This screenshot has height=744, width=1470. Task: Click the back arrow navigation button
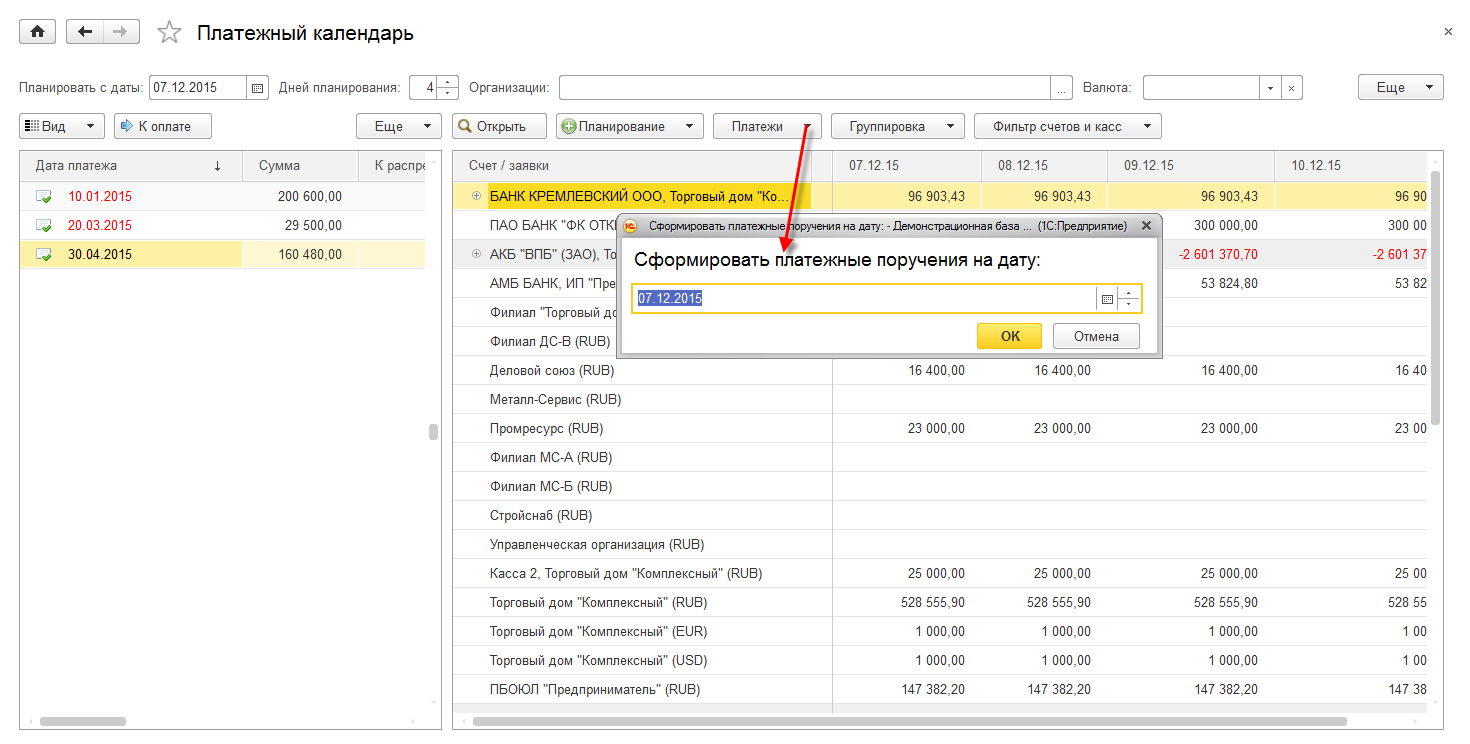[x=84, y=32]
